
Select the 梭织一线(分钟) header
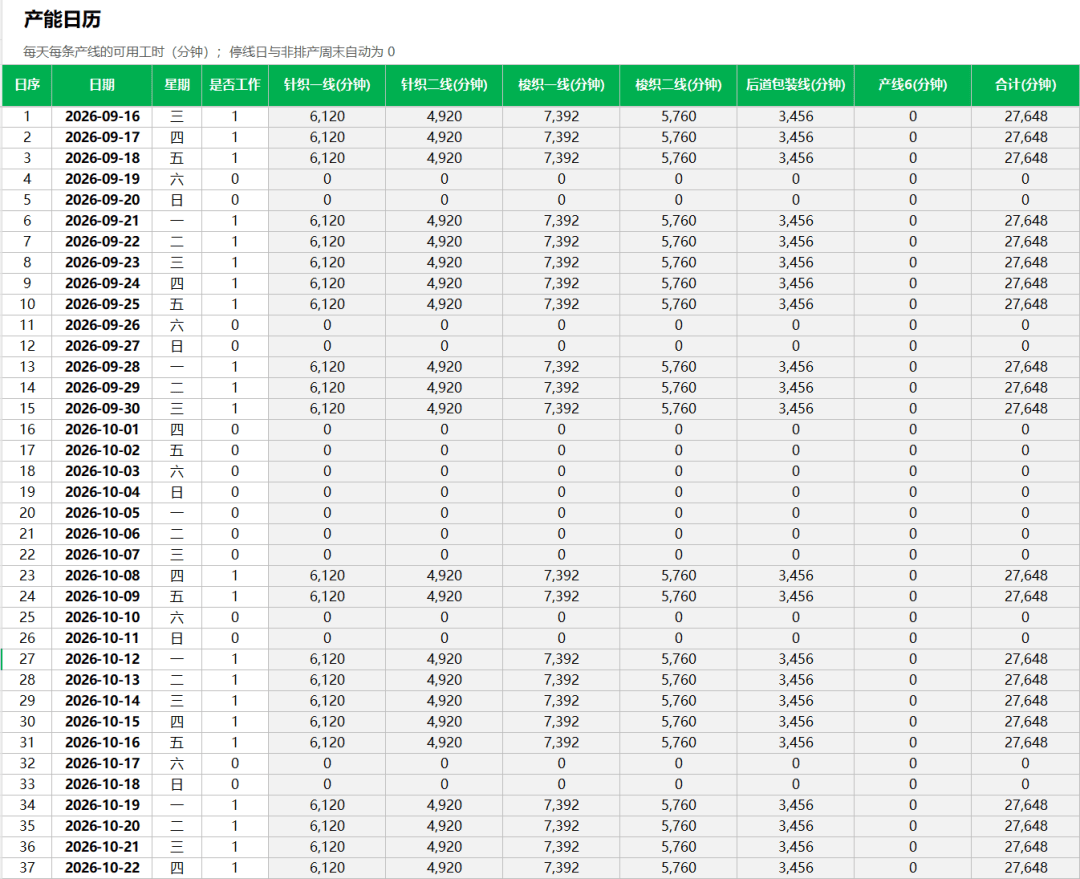coord(561,85)
